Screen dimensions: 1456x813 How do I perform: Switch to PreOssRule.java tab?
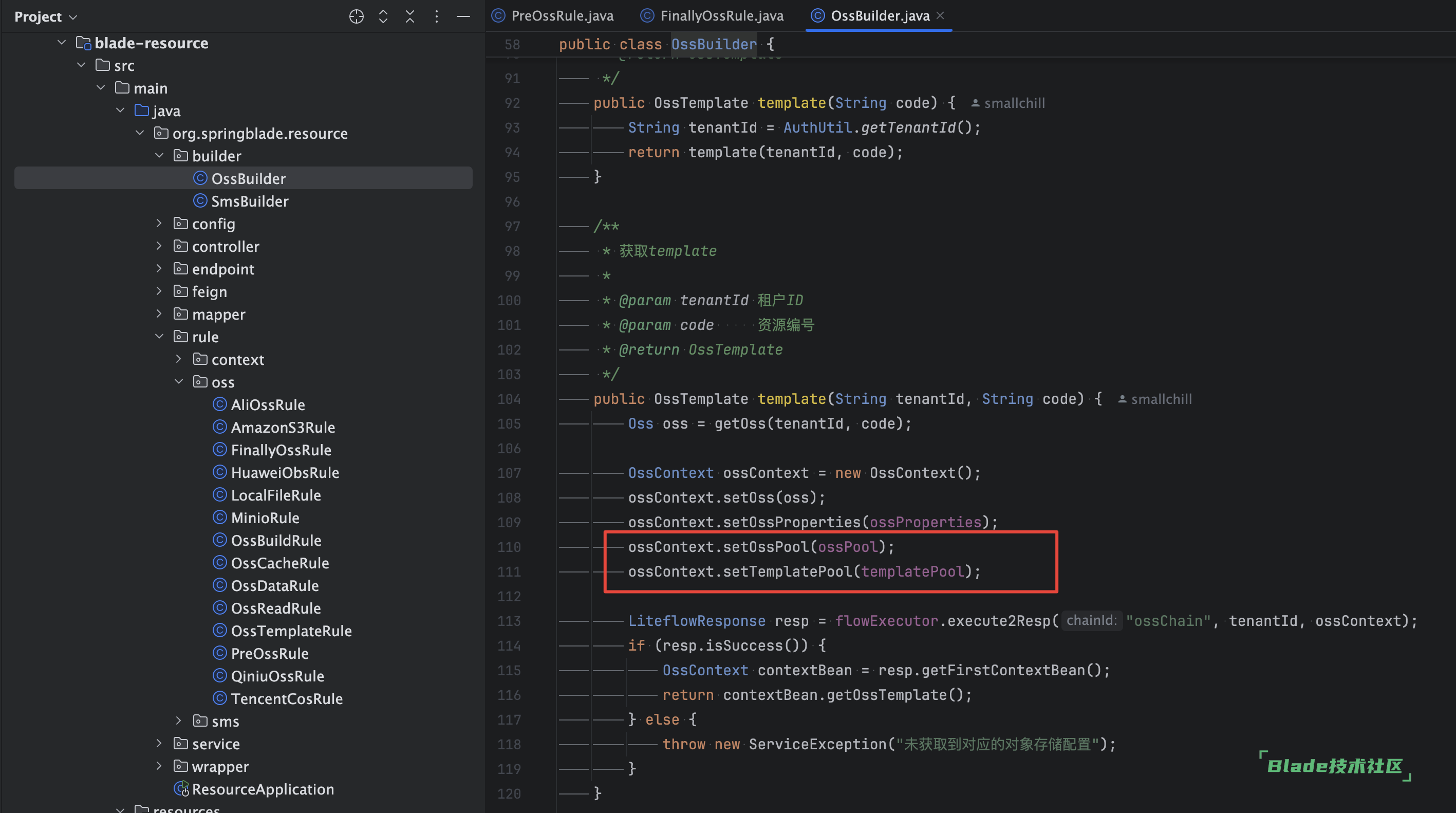click(552, 15)
